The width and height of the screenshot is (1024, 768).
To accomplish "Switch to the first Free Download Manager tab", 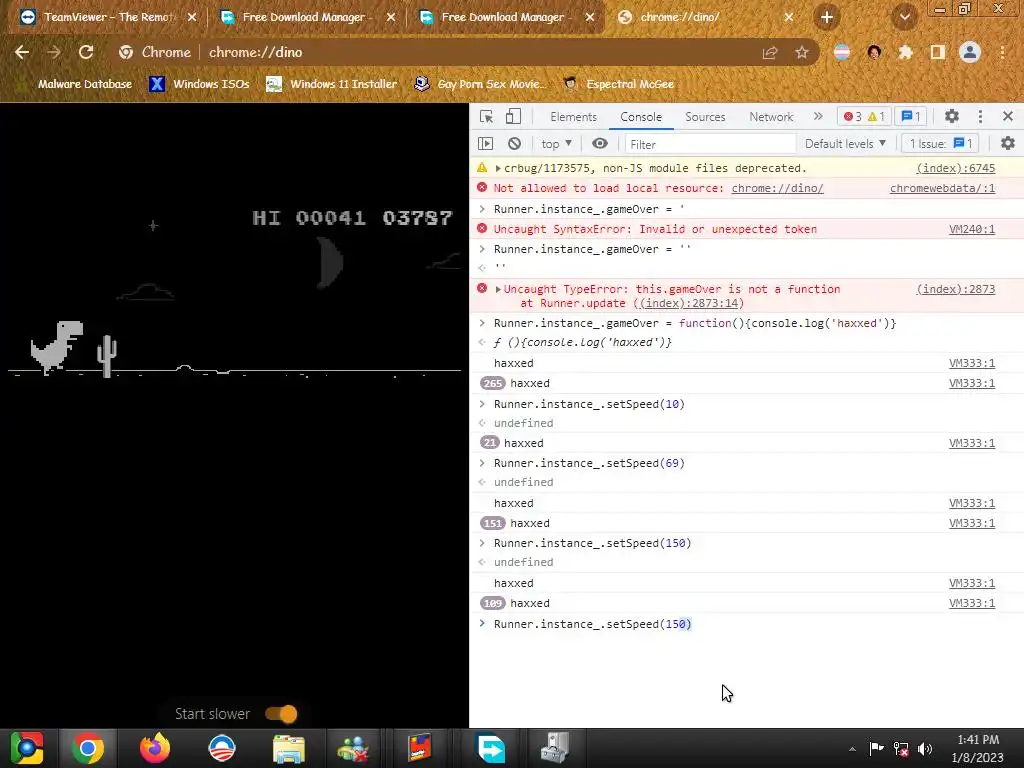I will click(307, 17).
